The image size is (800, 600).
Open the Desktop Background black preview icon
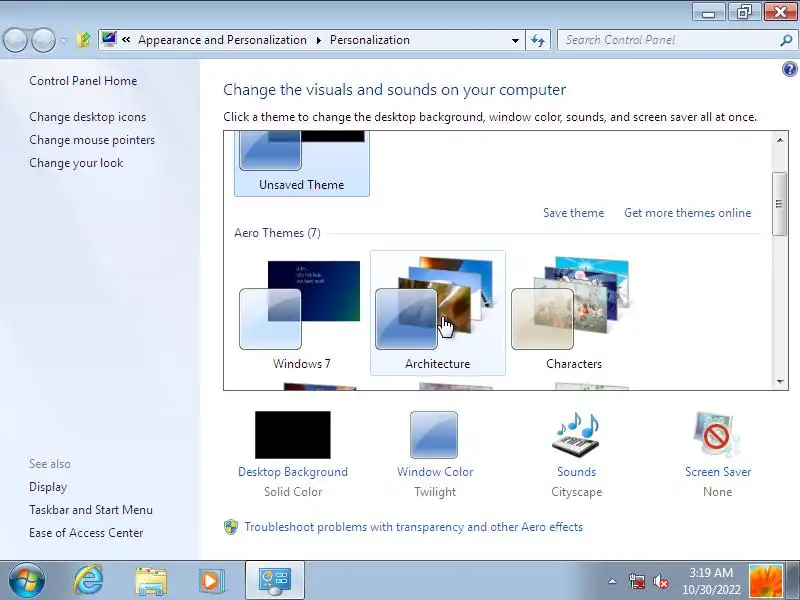click(x=293, y=435)
